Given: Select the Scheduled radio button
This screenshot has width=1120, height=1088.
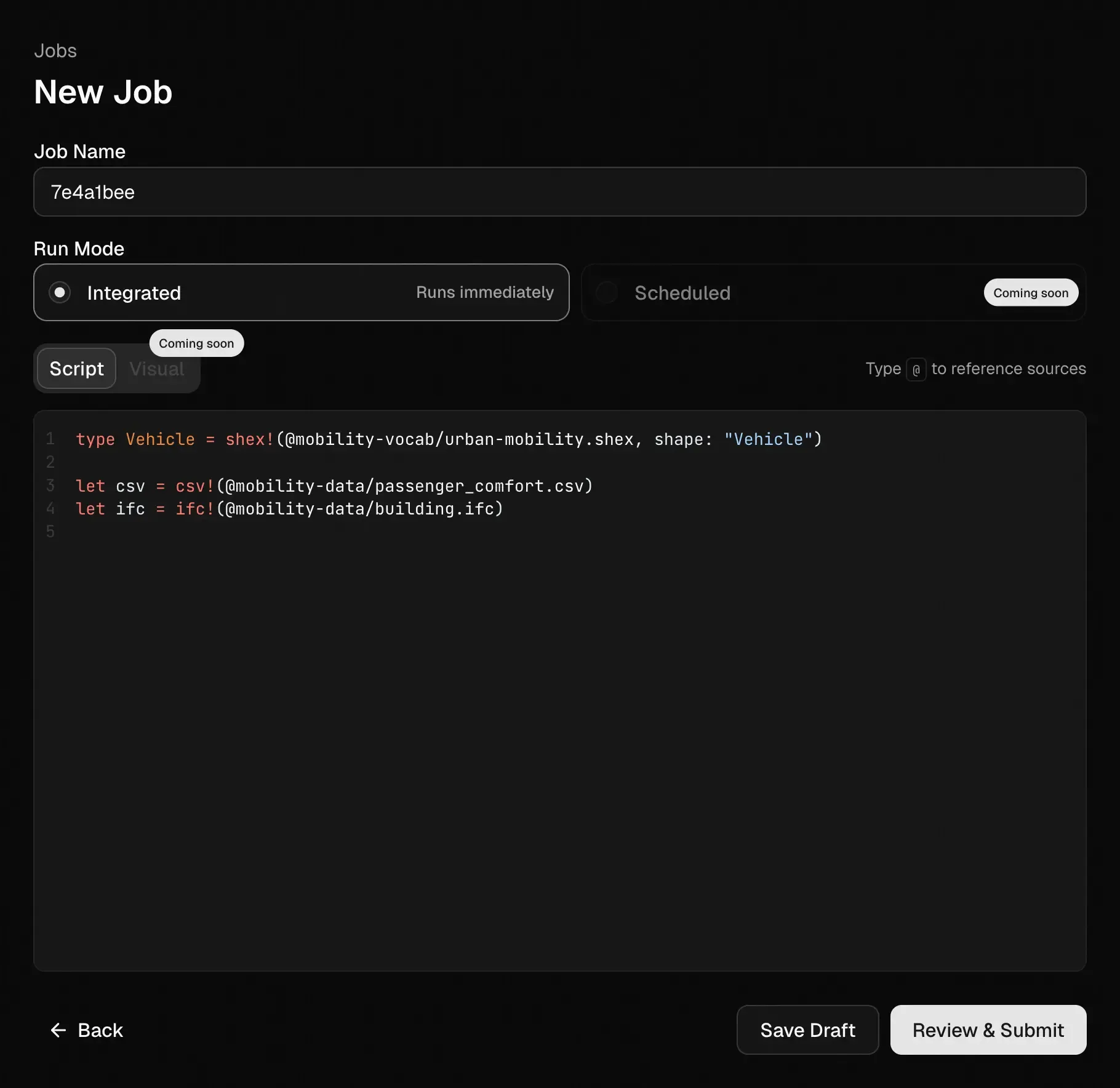Looking at the screenshot, I should 607,292.
